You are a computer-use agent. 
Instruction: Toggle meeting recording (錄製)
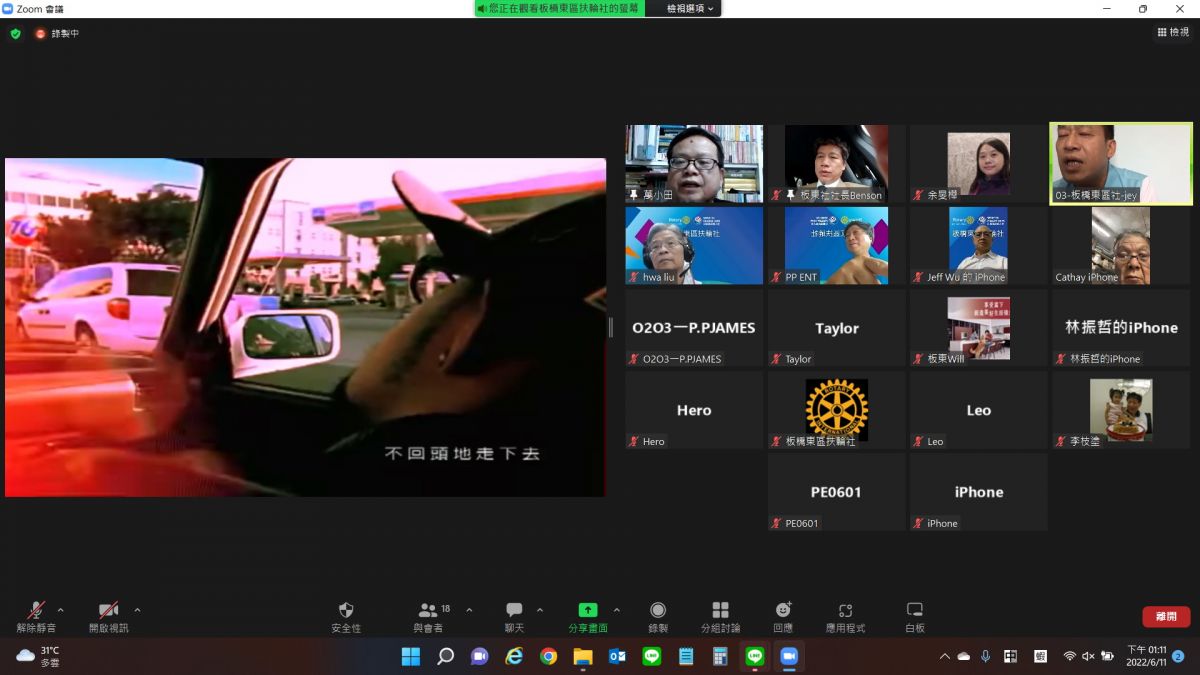tap(658, 617)
